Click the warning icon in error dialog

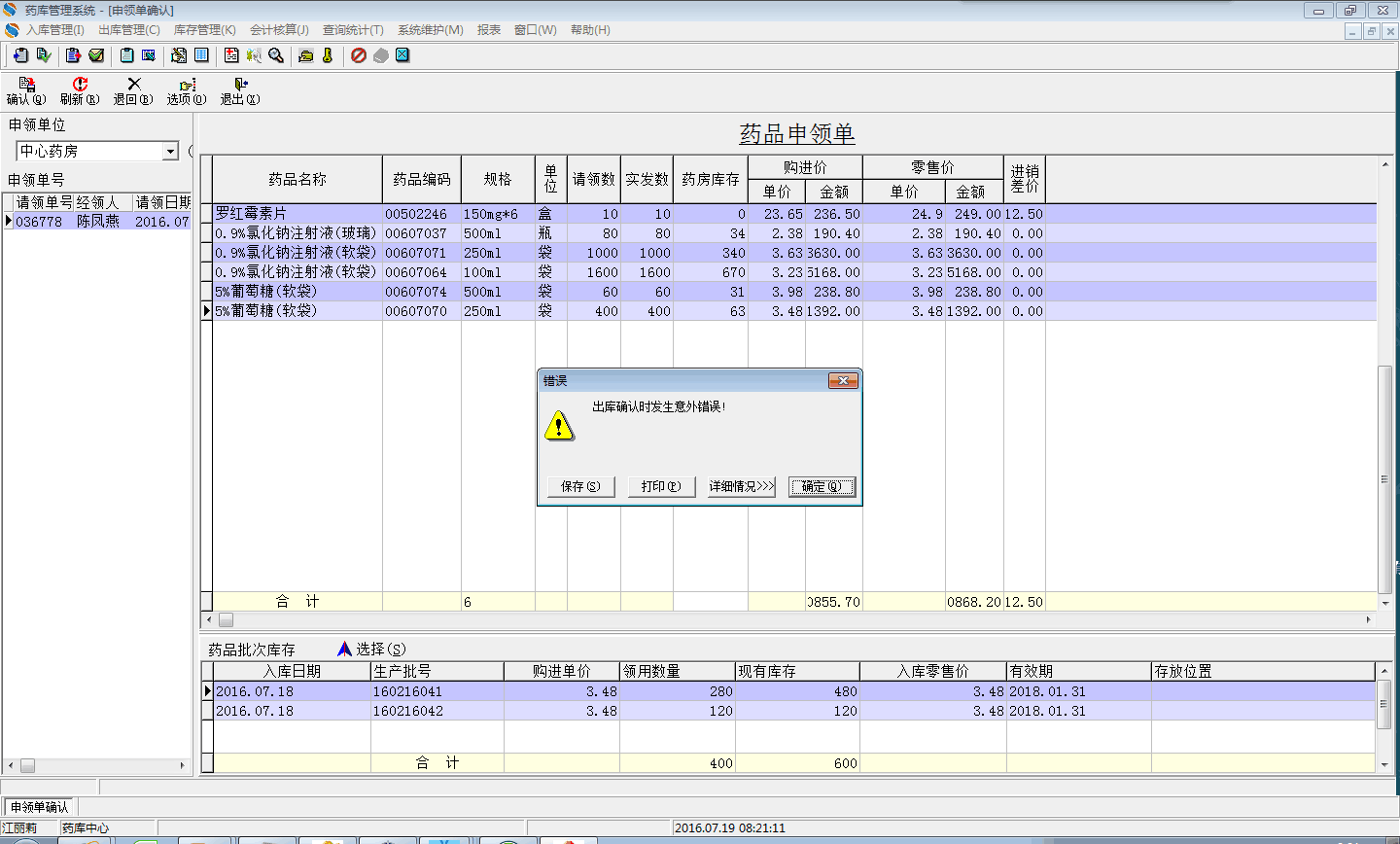(559, 426)
